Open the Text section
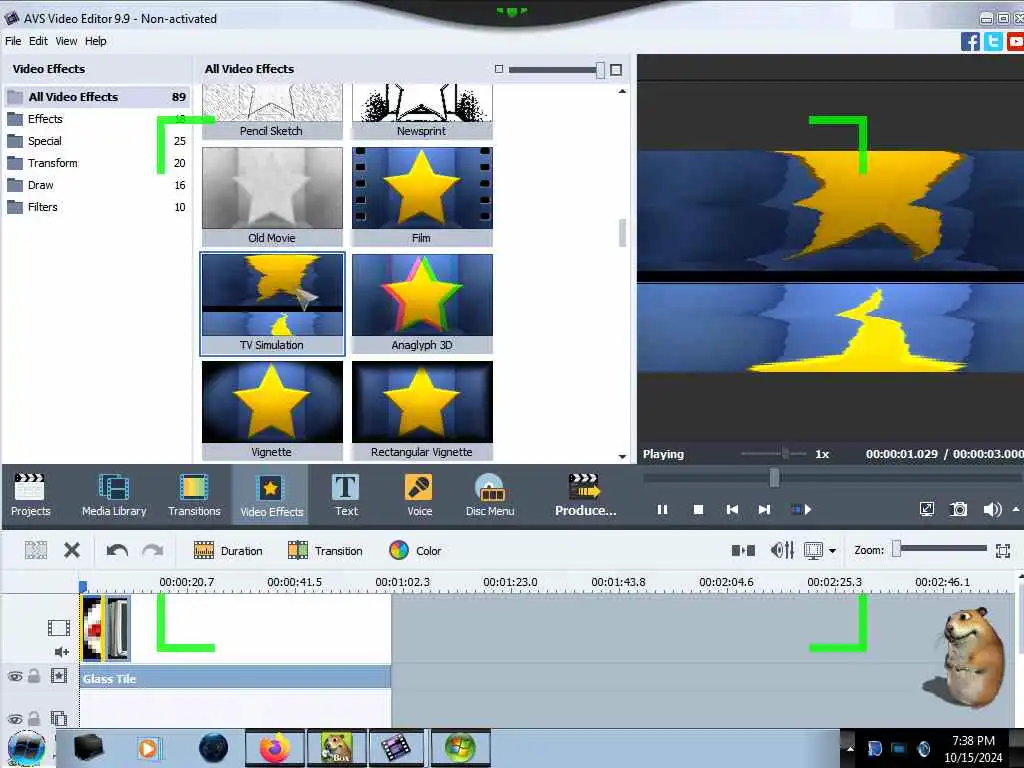Image resolution: width=1024 pixels, height=768 pixels. coord(346,495)
